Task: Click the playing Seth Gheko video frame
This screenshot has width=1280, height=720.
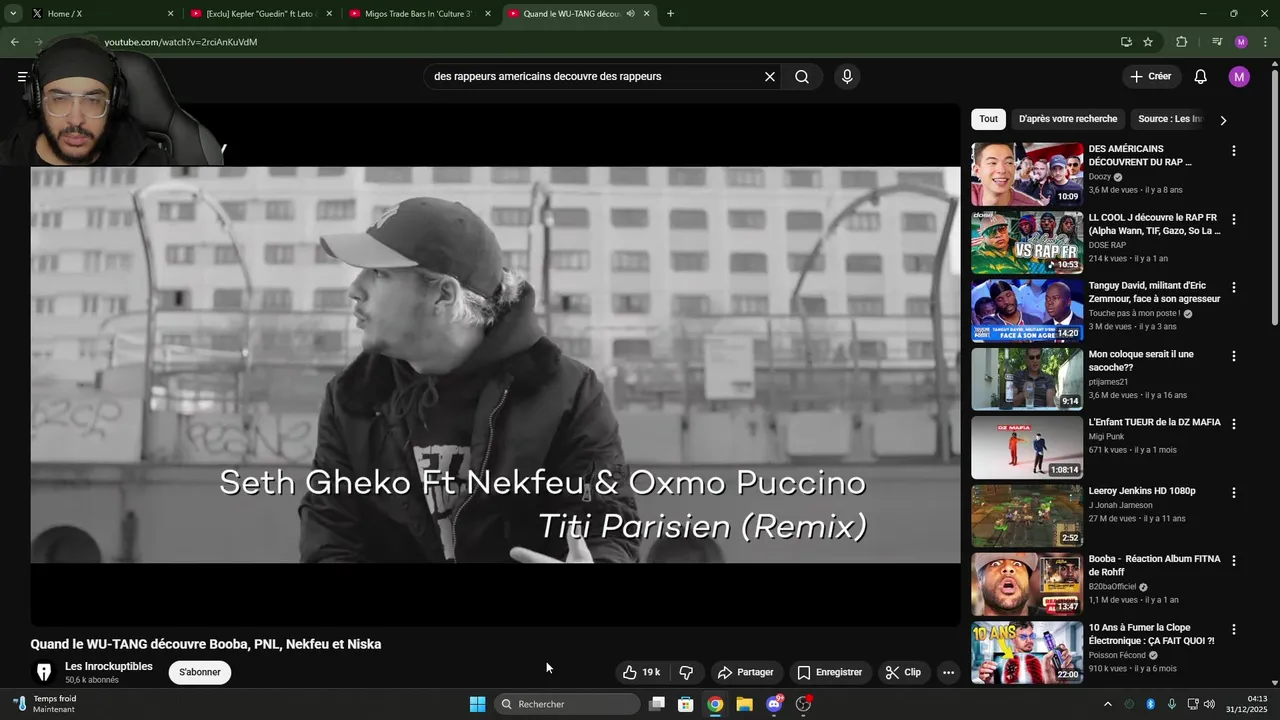Action: (495, 365)
